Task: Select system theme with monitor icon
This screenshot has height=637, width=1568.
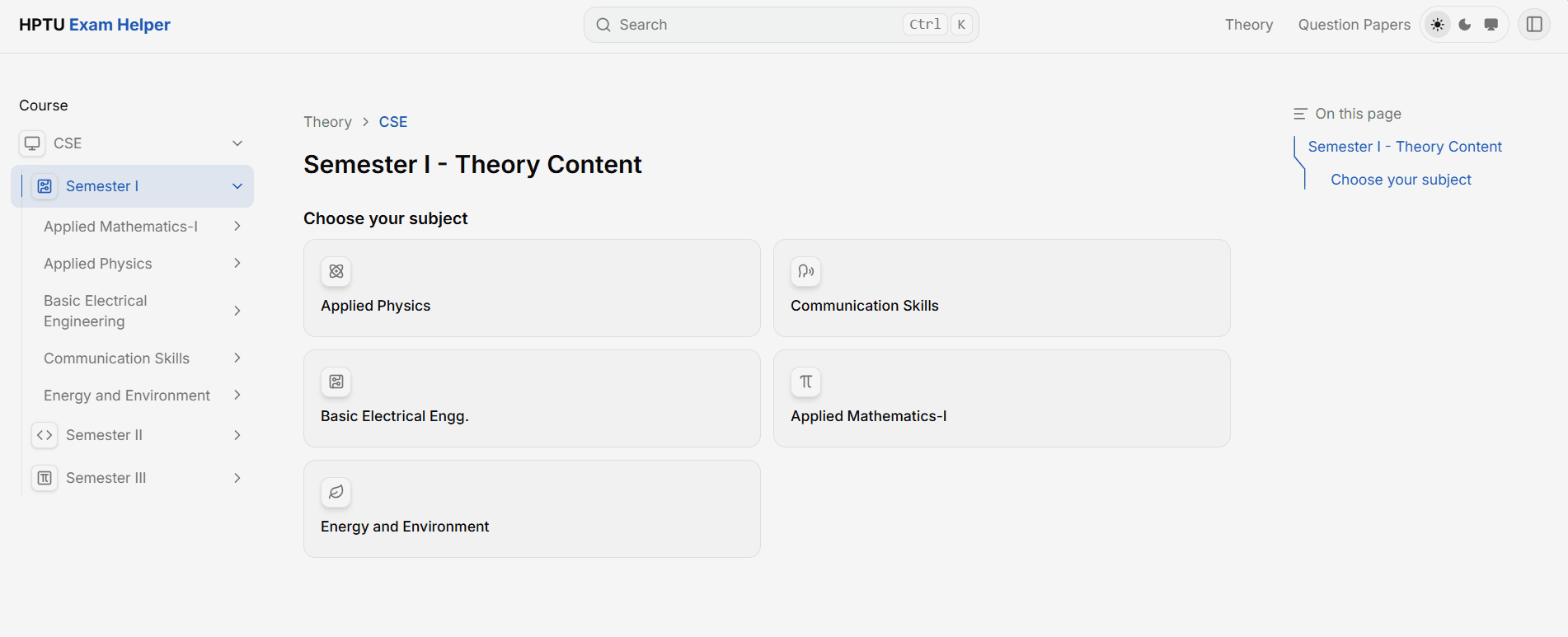Action: 1491,25
